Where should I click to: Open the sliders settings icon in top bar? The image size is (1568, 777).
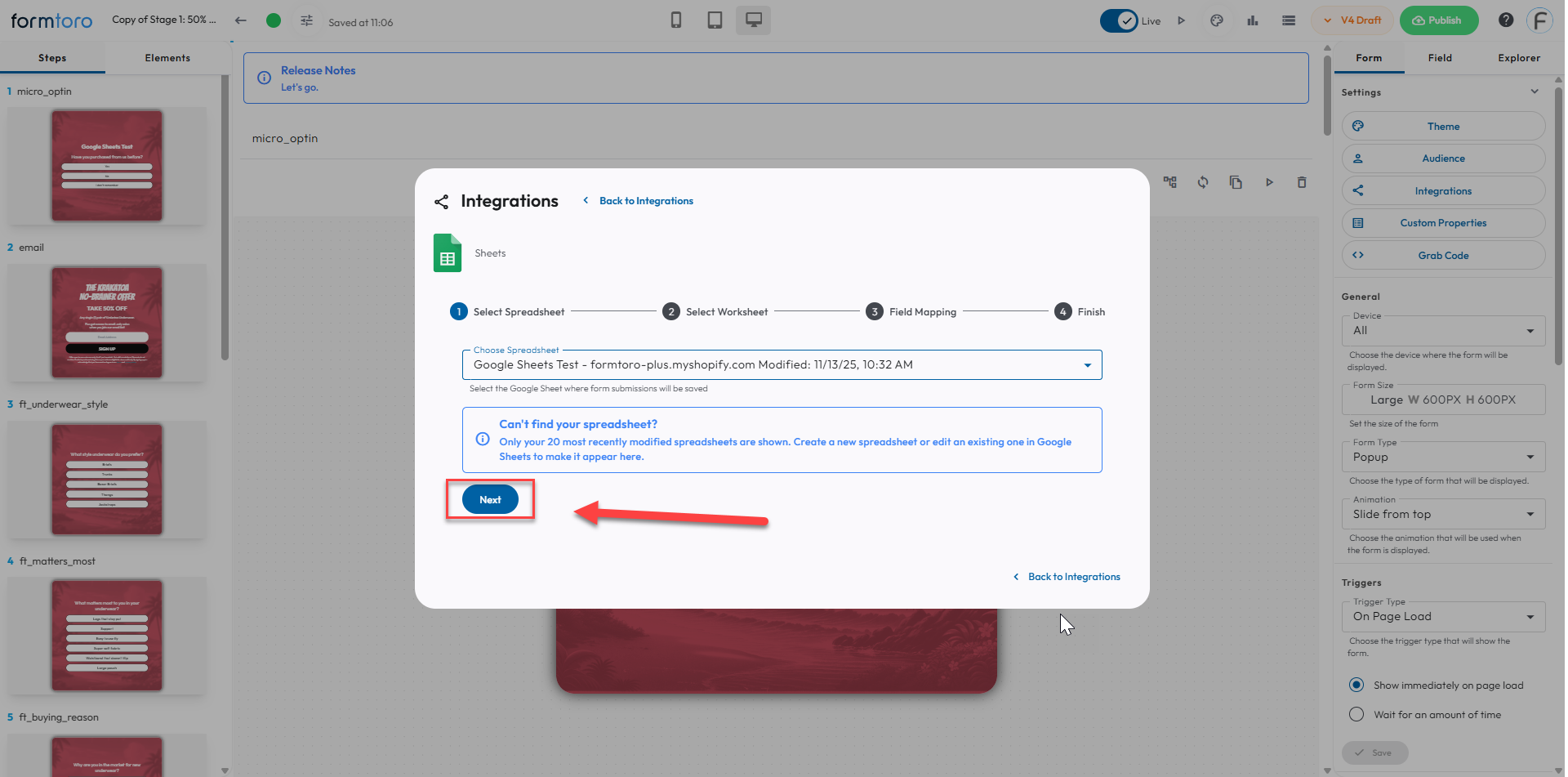point(306,20)
